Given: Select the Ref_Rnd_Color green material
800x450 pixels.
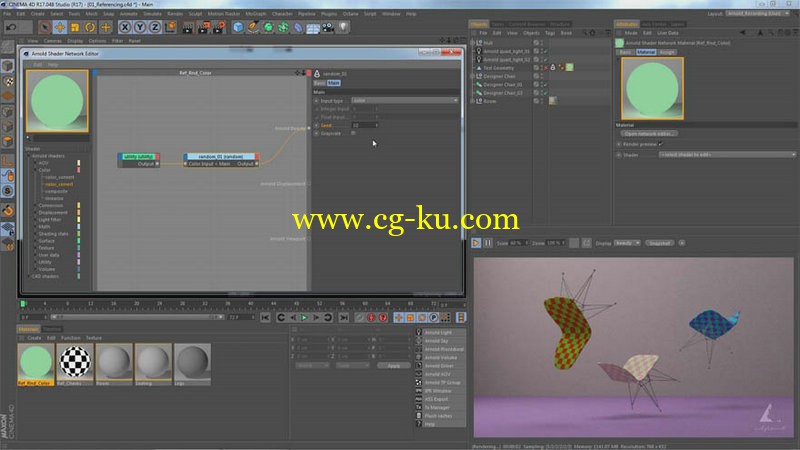Looking at the screenshot, I should 36,364.
